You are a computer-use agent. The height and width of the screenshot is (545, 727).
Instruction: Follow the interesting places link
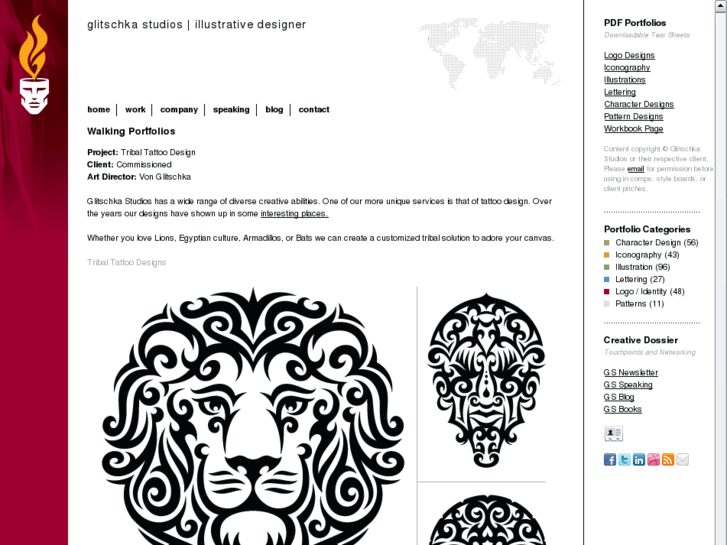point(294,213)
